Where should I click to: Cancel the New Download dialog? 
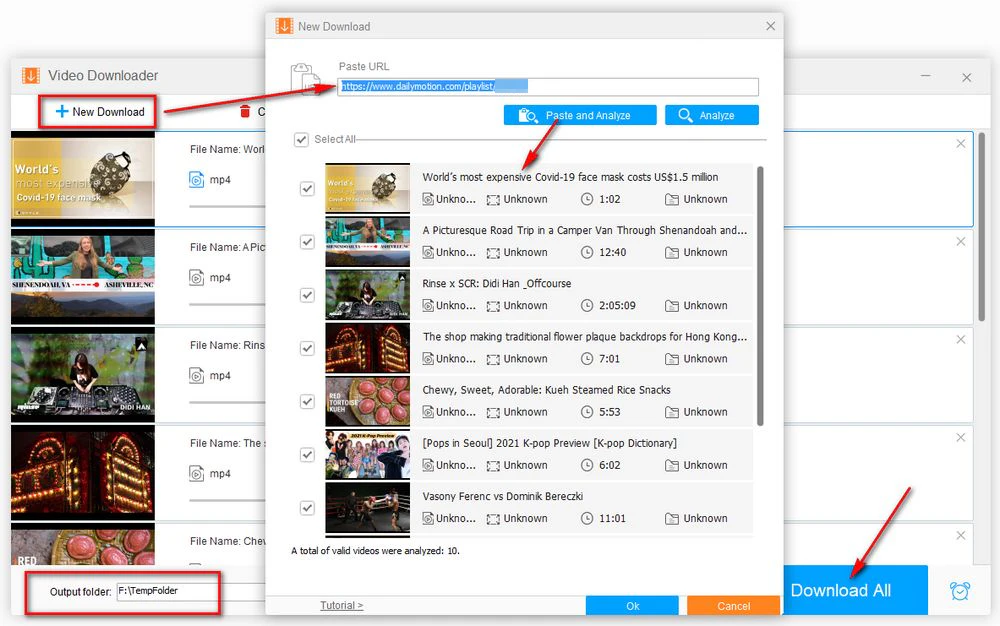click(733, 605)
